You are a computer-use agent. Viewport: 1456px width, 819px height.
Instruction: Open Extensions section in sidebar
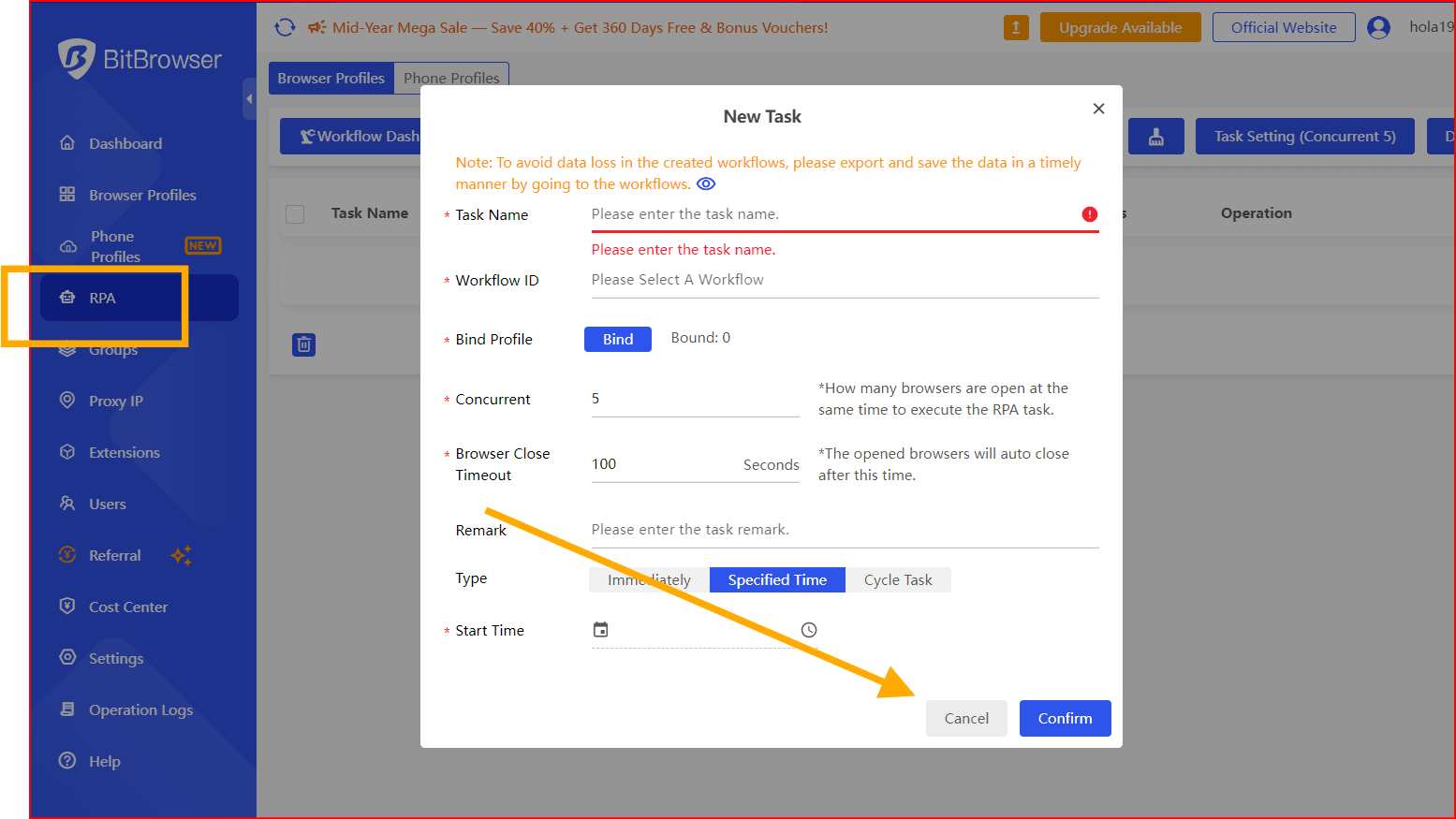125,452
